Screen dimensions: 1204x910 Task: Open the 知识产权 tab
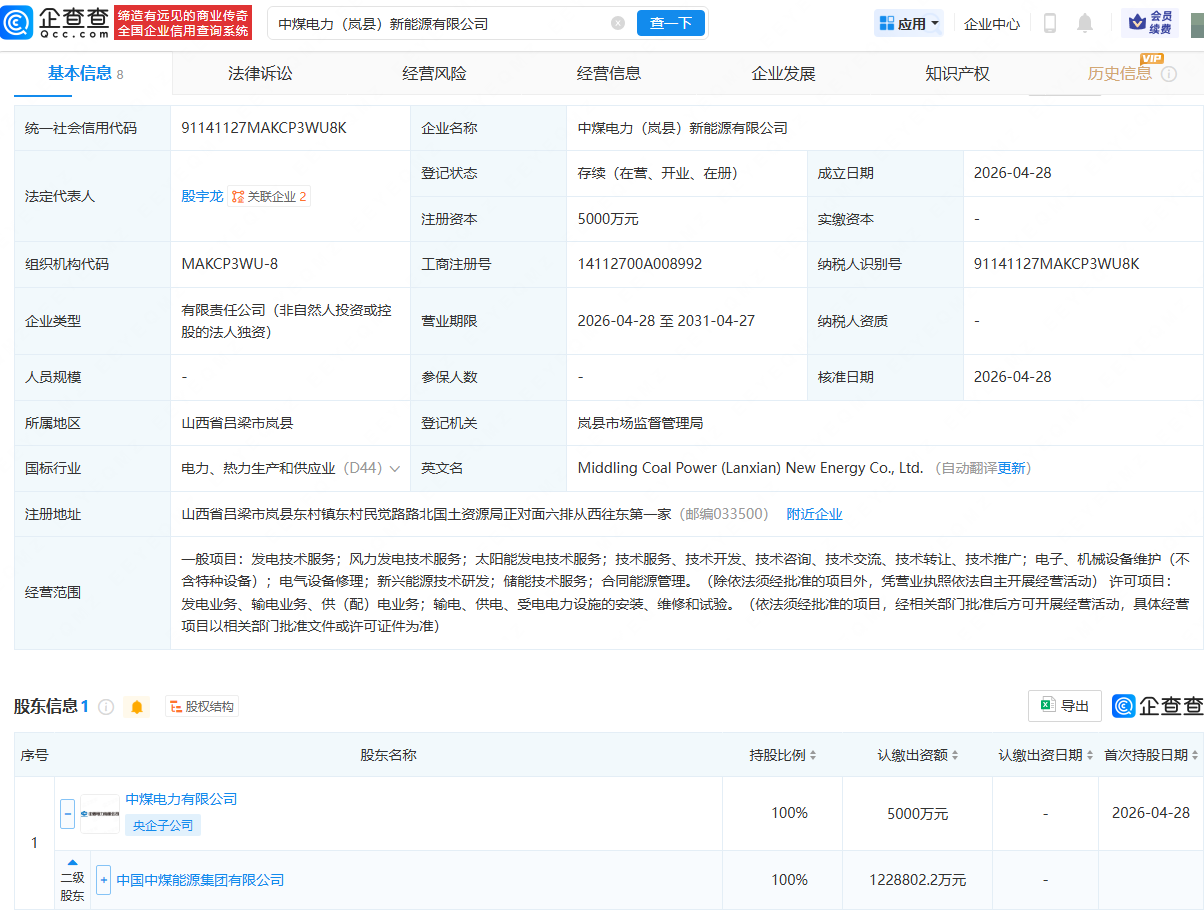(x=957, y=73)
